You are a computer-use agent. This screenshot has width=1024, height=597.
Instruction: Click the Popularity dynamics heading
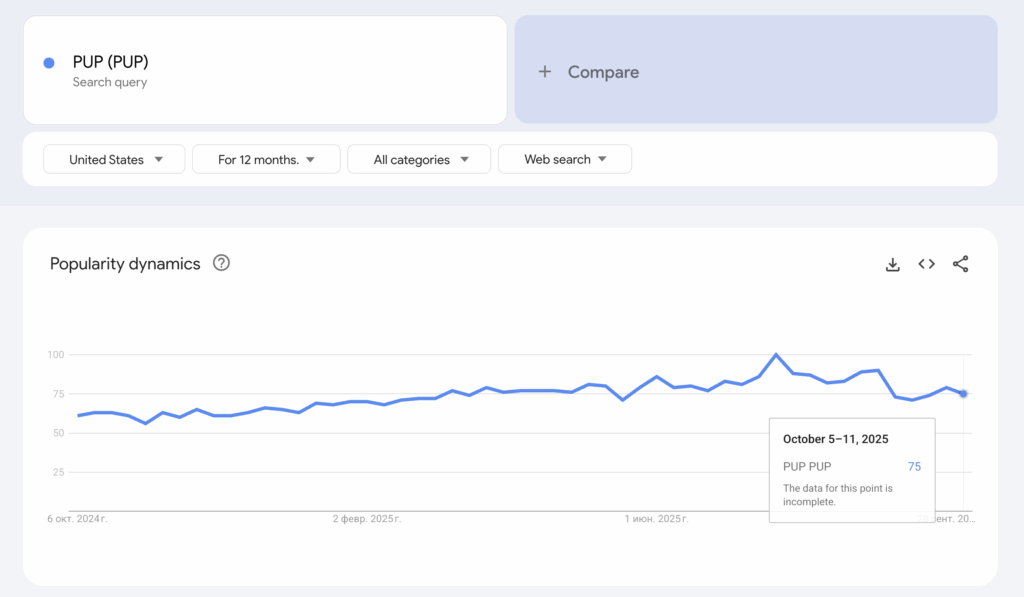tap(125, 264)
